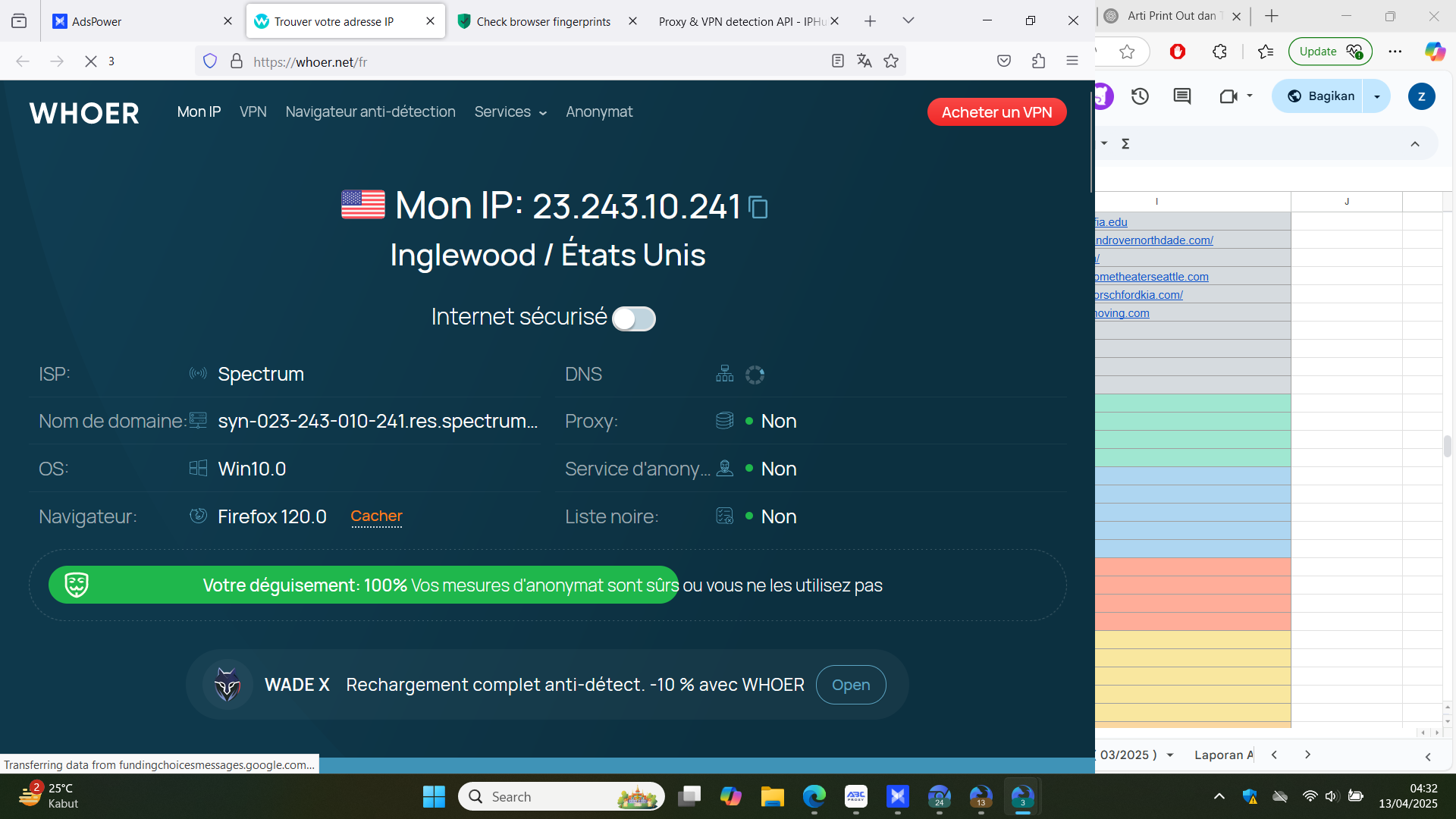This screenshot has width=1456, height=819.
Task: Toggle the Internet sécurisé switch
Action: point(634,318)
